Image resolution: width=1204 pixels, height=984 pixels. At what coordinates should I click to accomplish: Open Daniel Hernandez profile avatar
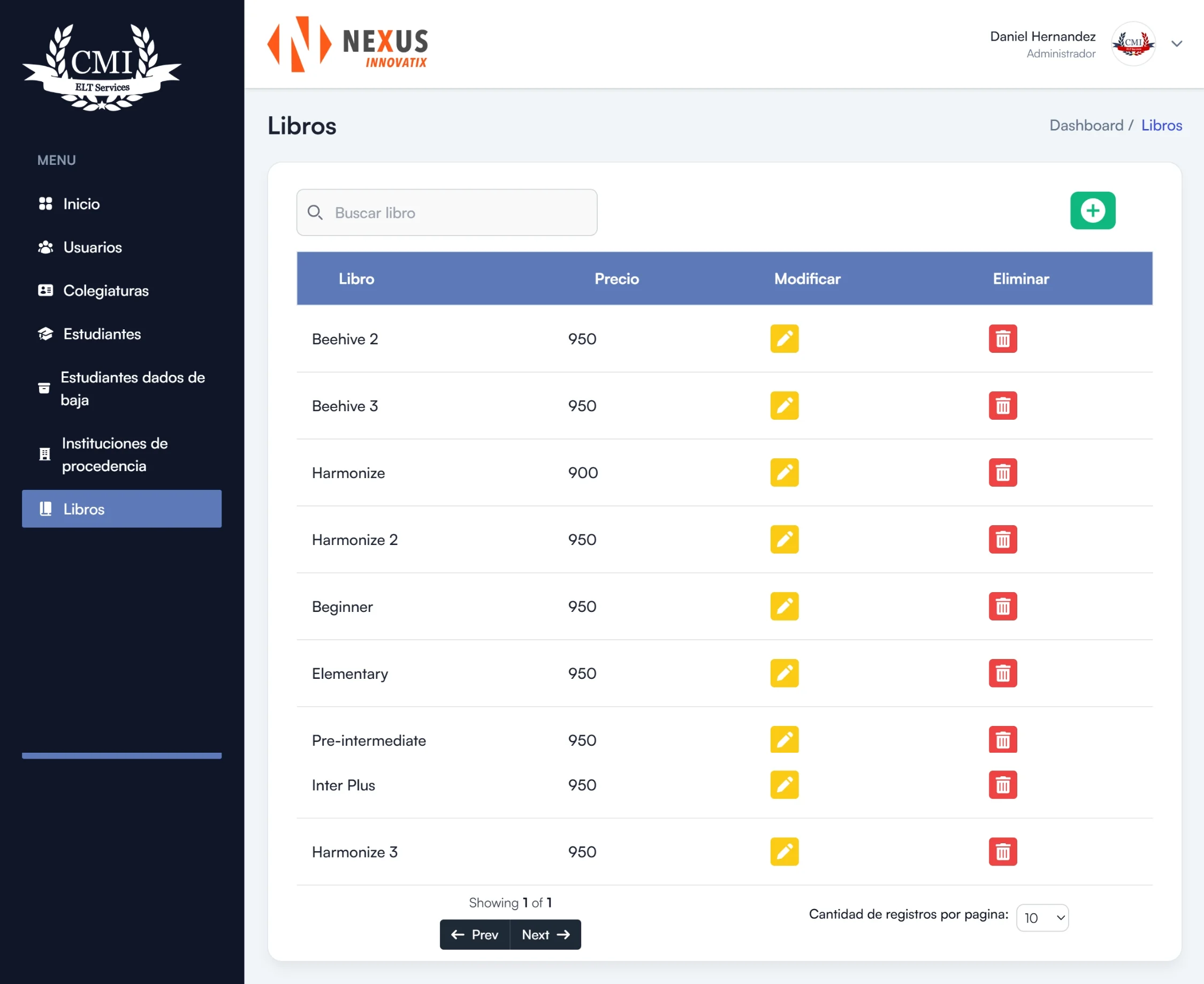(x=1133, y=44)
